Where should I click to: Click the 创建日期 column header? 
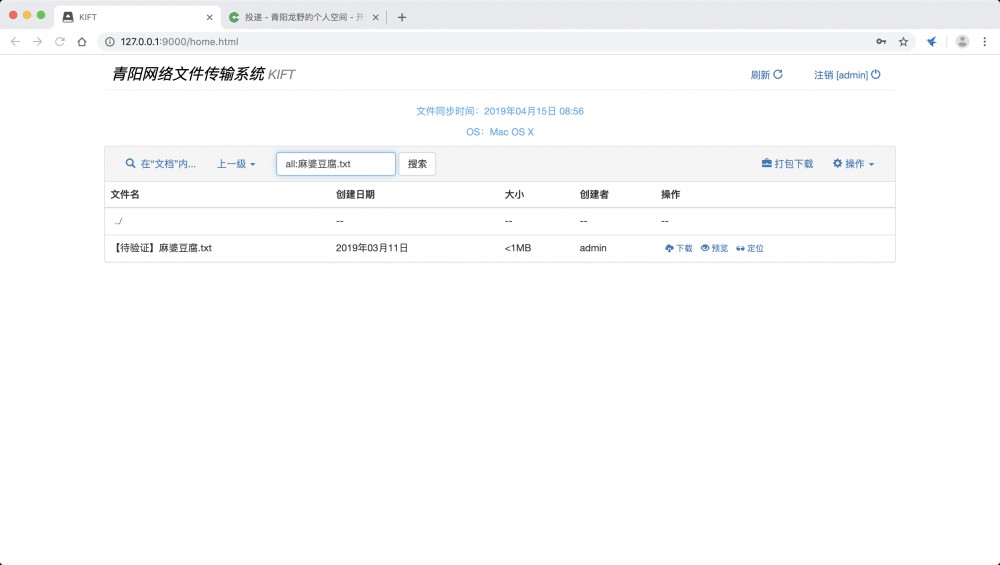tap(355, 194)
